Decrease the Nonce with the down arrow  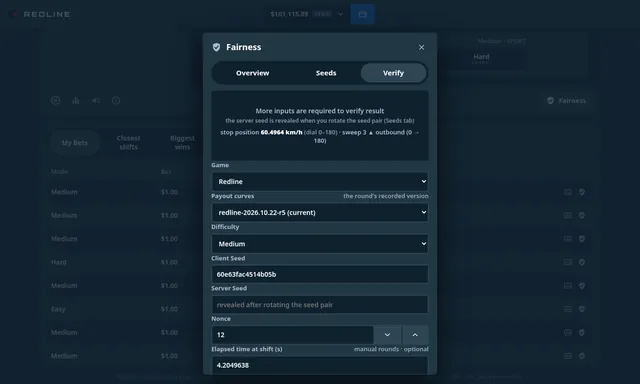[x=387, y=335]
